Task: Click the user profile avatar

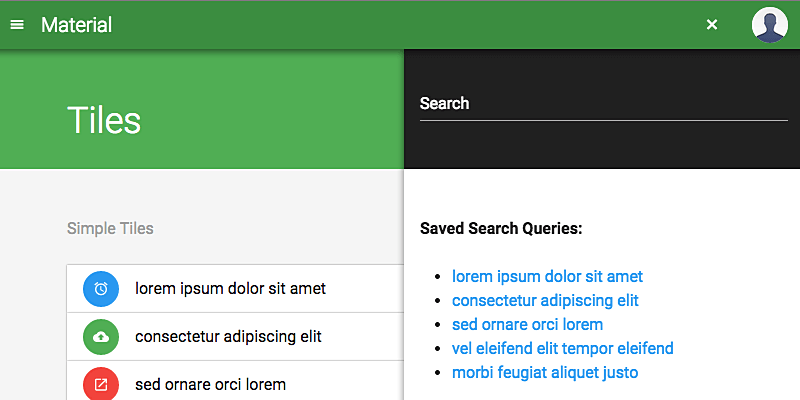Action: pos(770,25)
